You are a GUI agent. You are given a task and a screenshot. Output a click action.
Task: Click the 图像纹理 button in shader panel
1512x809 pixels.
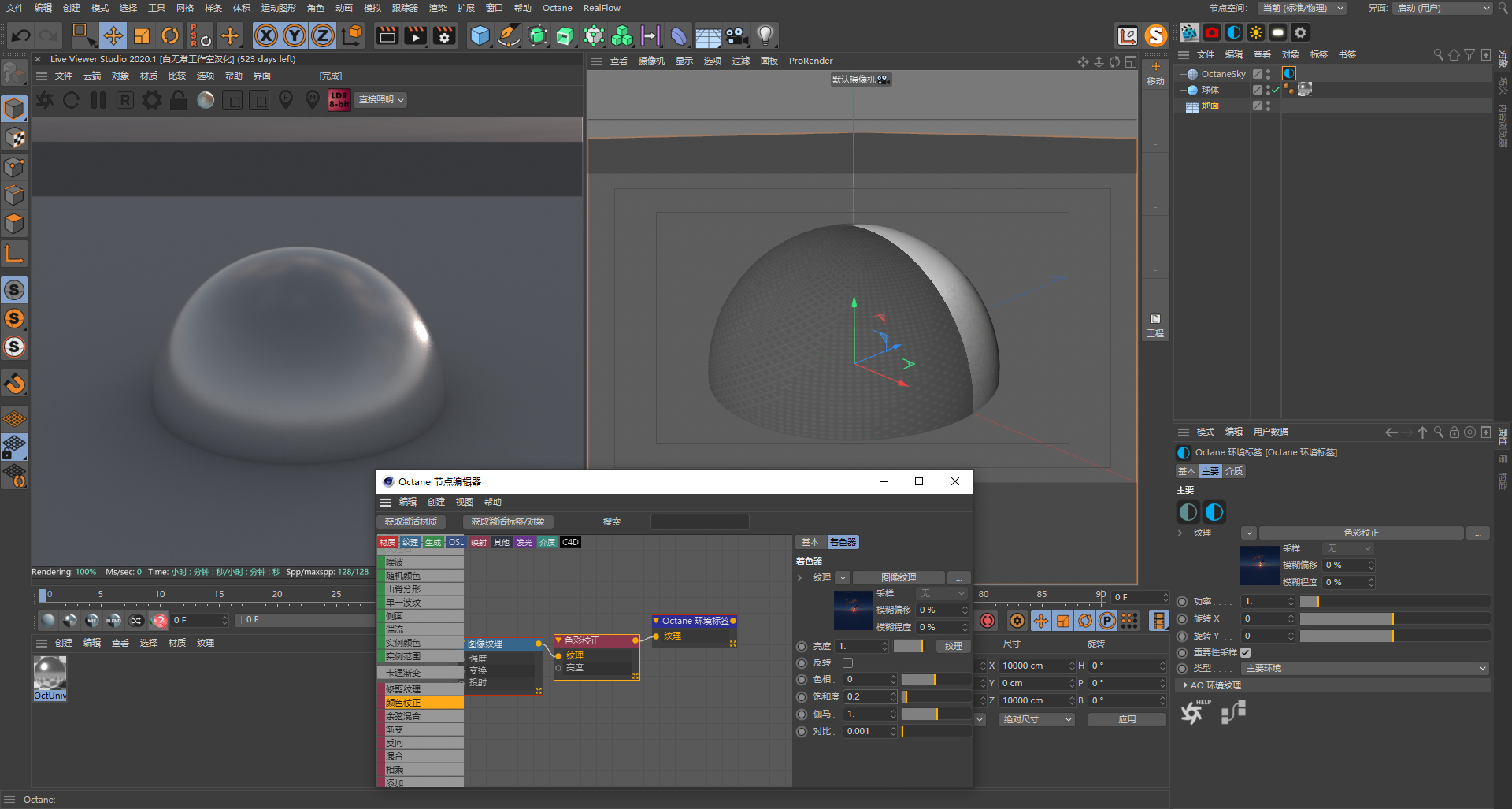pos(899,577)
